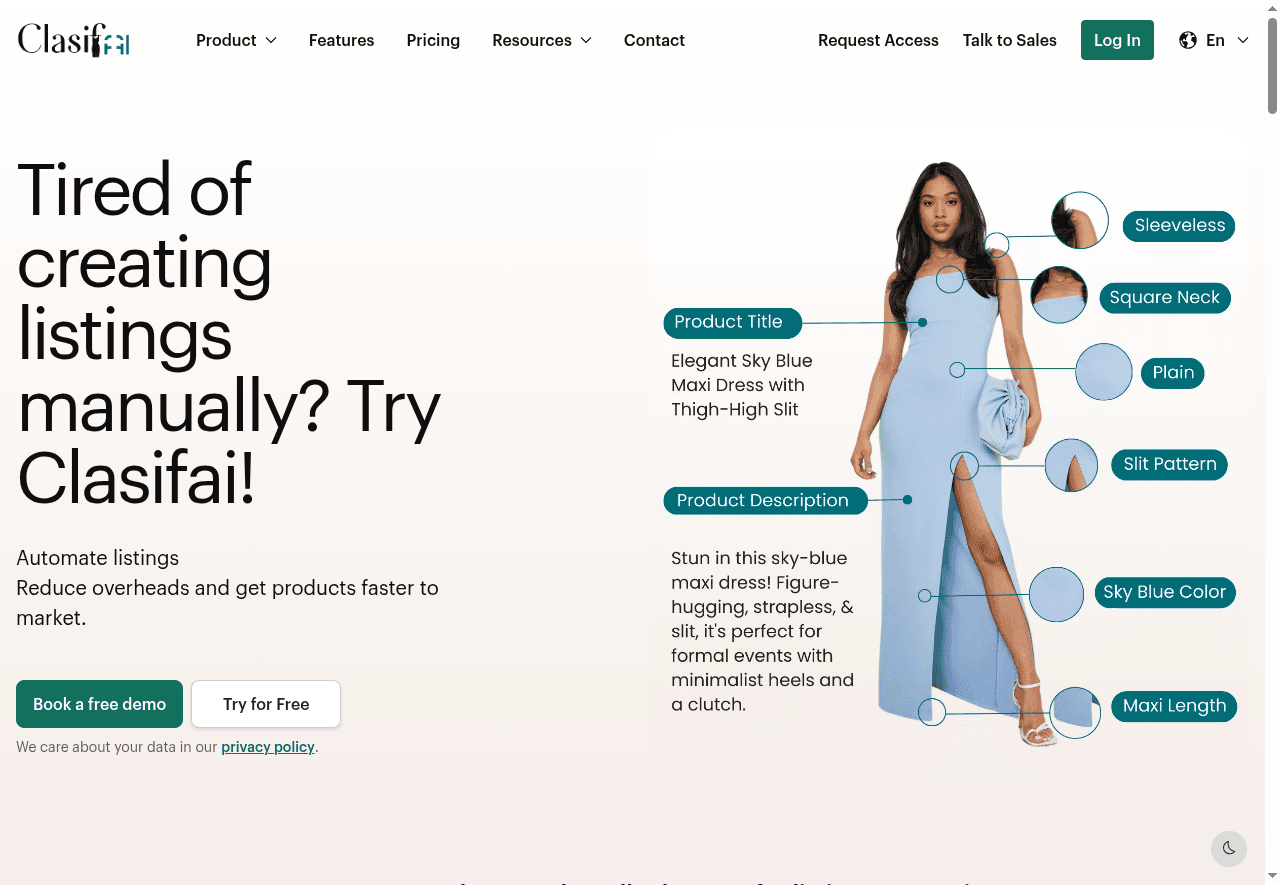The width and height of the screenshot is (1280, 885).
Task: Select the sky blue color circle swatch
Action: (x=1056, y=595)
